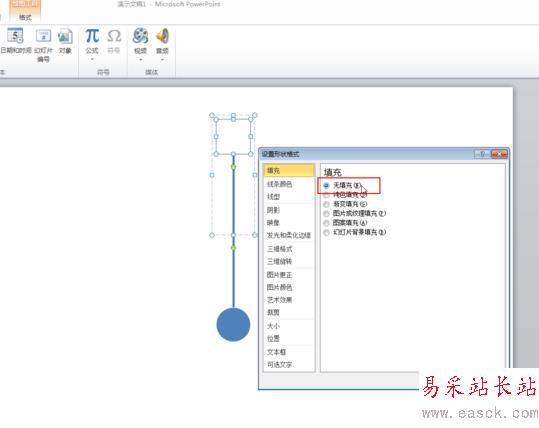Open the Audio (音频) dropdown arrow
This screenshot has width=539, height=428.
[x=162, y=59]
